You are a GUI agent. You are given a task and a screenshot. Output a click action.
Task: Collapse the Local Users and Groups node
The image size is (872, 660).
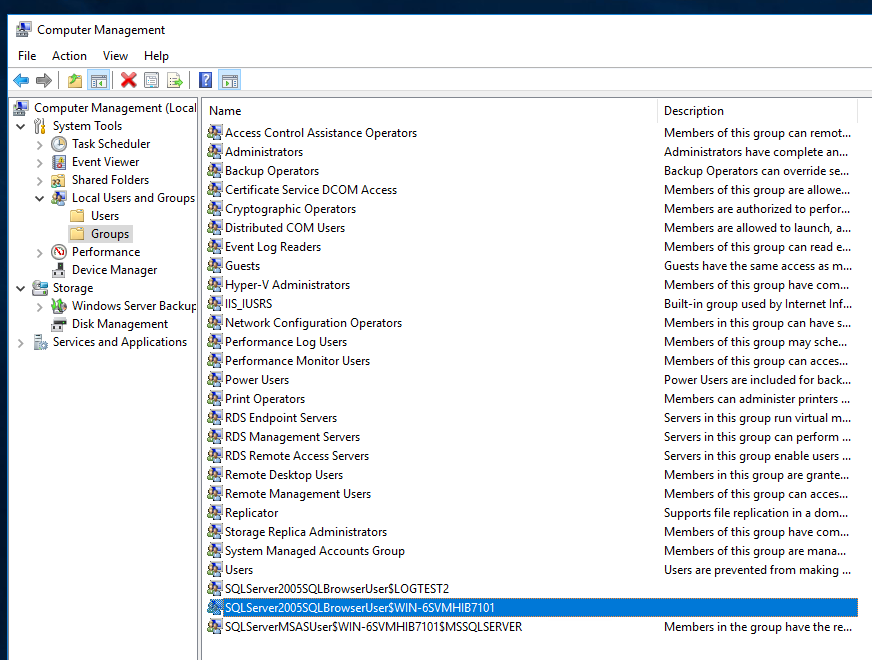(39, 198)
